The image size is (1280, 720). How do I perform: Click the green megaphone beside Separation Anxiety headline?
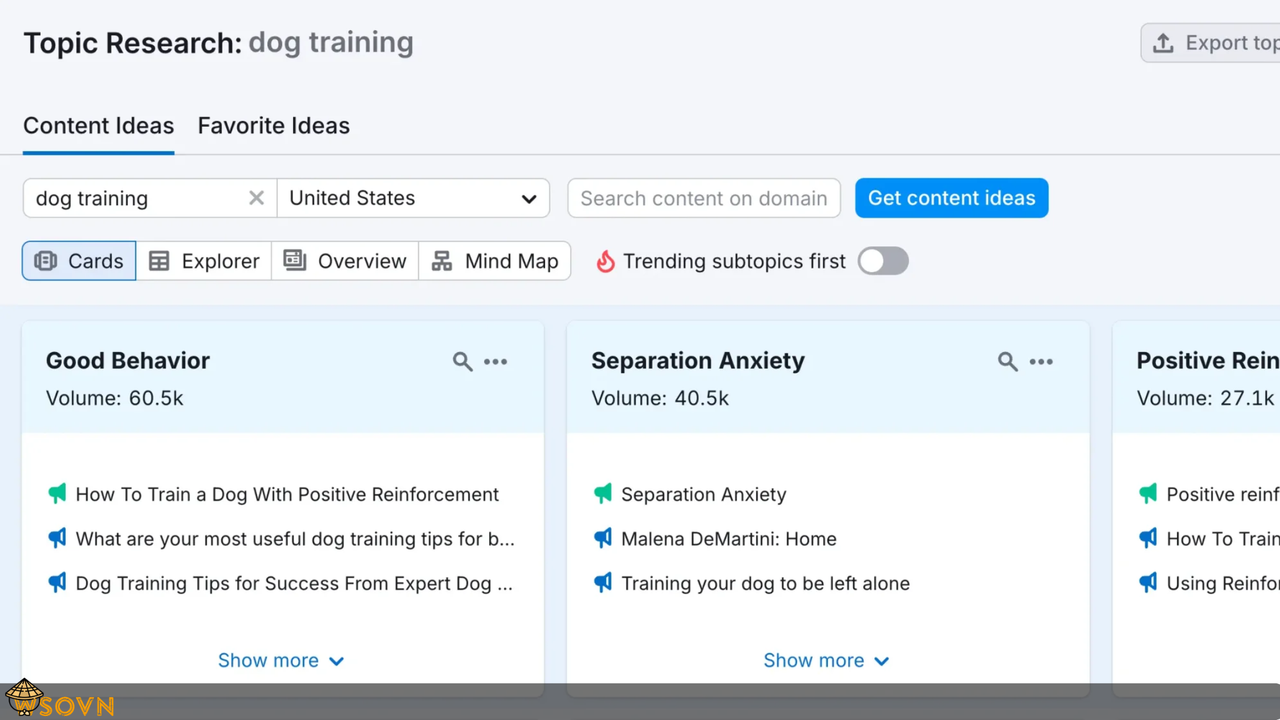click(602, 493)
